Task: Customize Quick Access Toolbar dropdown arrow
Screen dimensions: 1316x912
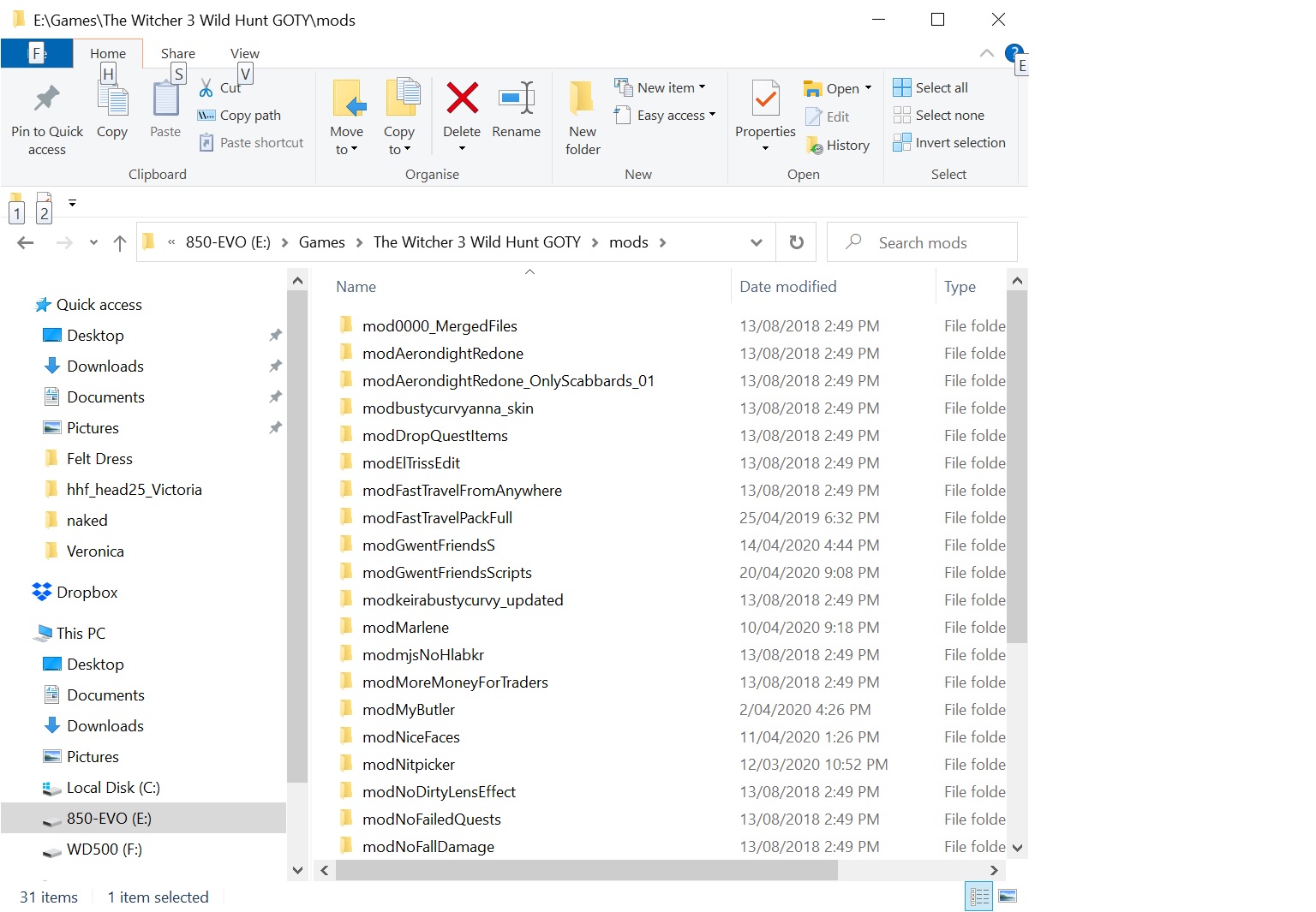Action: 72,203
